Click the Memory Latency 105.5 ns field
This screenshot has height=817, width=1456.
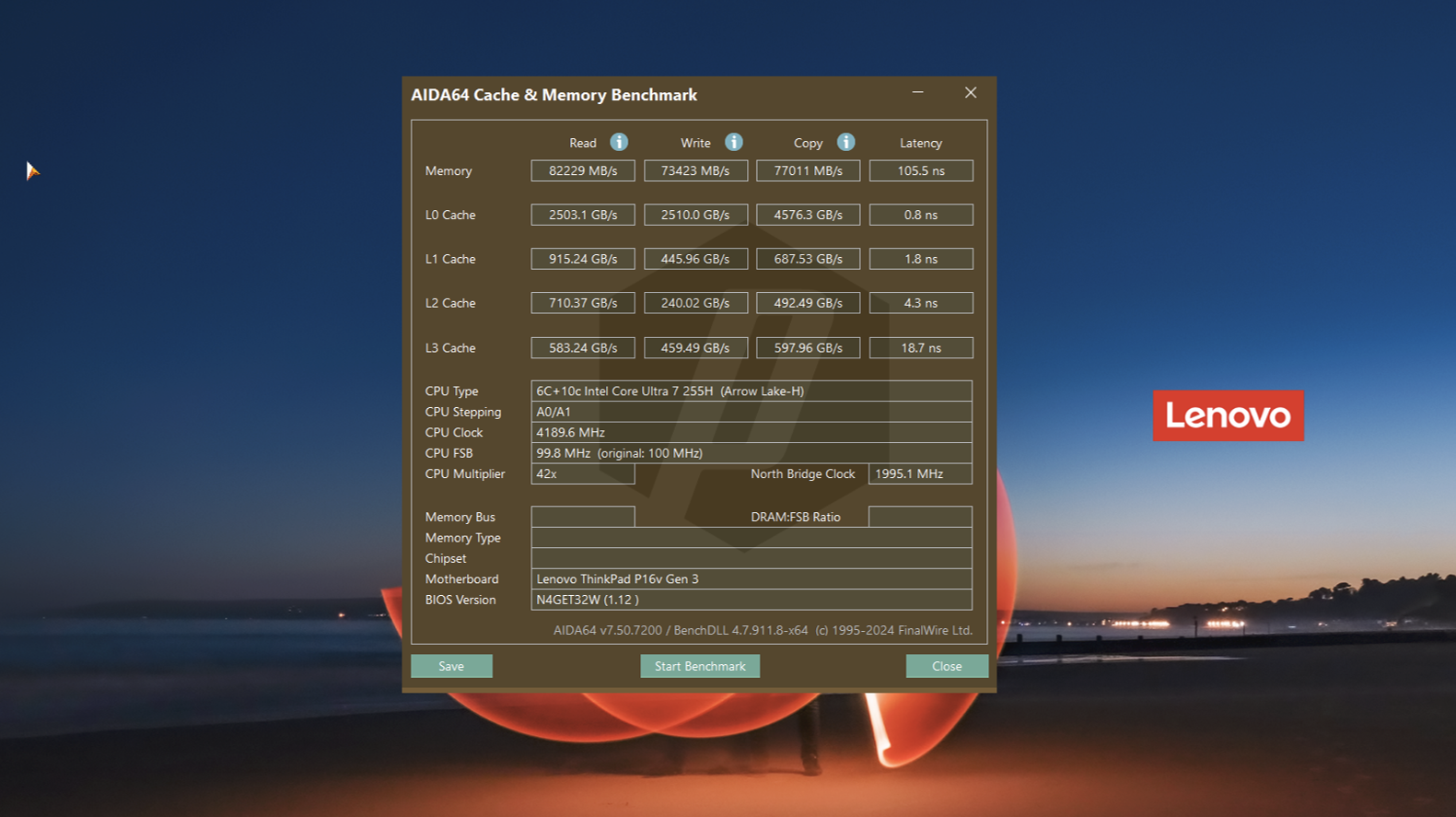click(x=920, y=171)
